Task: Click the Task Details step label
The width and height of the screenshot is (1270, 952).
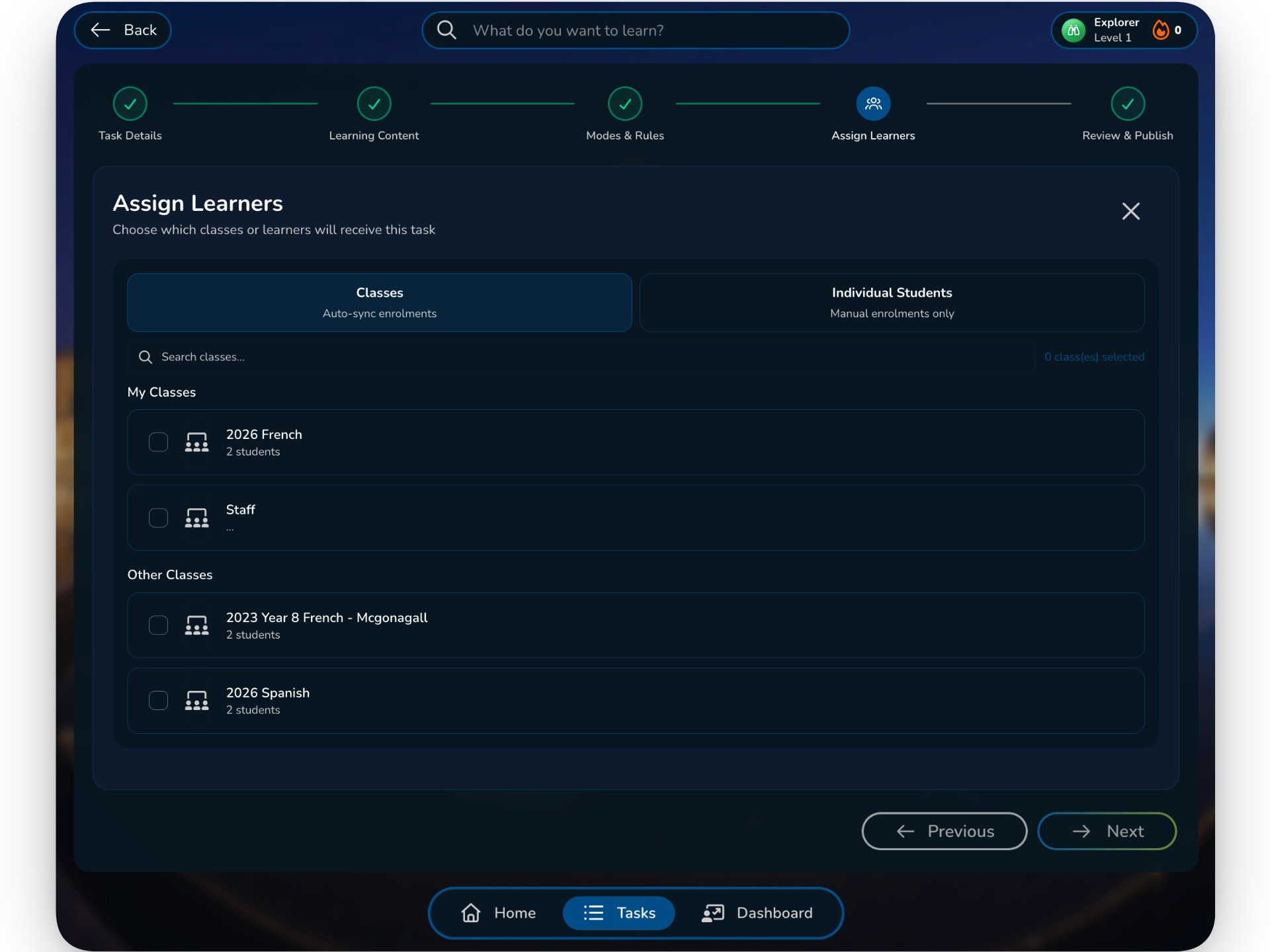Action: click(x=130, y=136)
